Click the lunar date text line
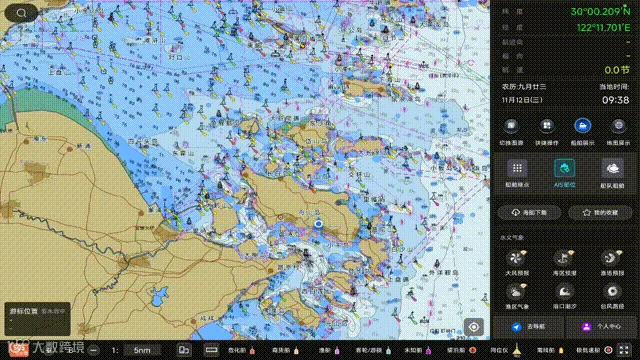640x360 pixels. [524, 87]
